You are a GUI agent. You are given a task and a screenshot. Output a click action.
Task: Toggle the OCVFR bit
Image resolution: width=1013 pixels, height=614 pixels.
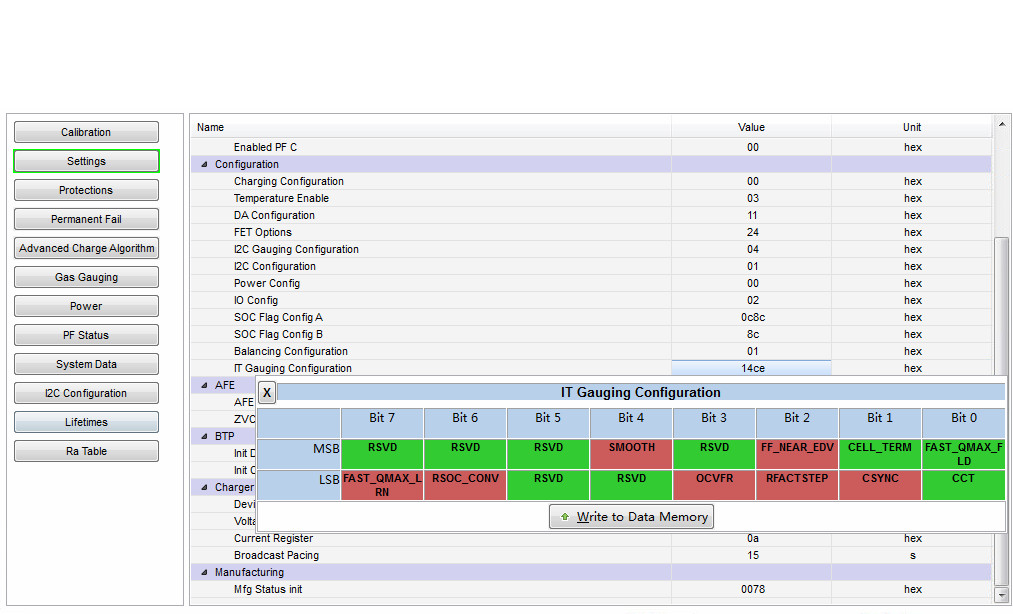(714, 485)
